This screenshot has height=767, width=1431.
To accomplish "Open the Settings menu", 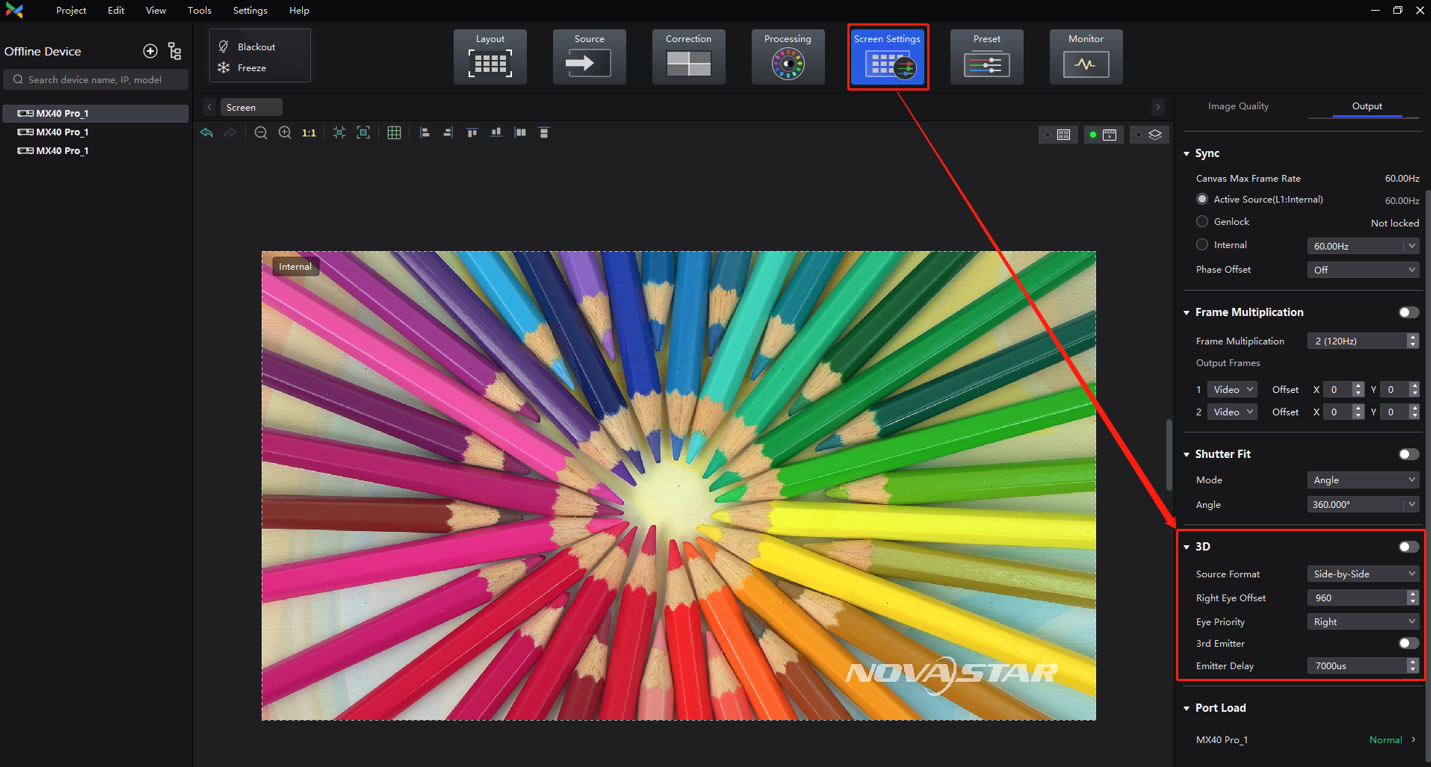I will 250,11.
